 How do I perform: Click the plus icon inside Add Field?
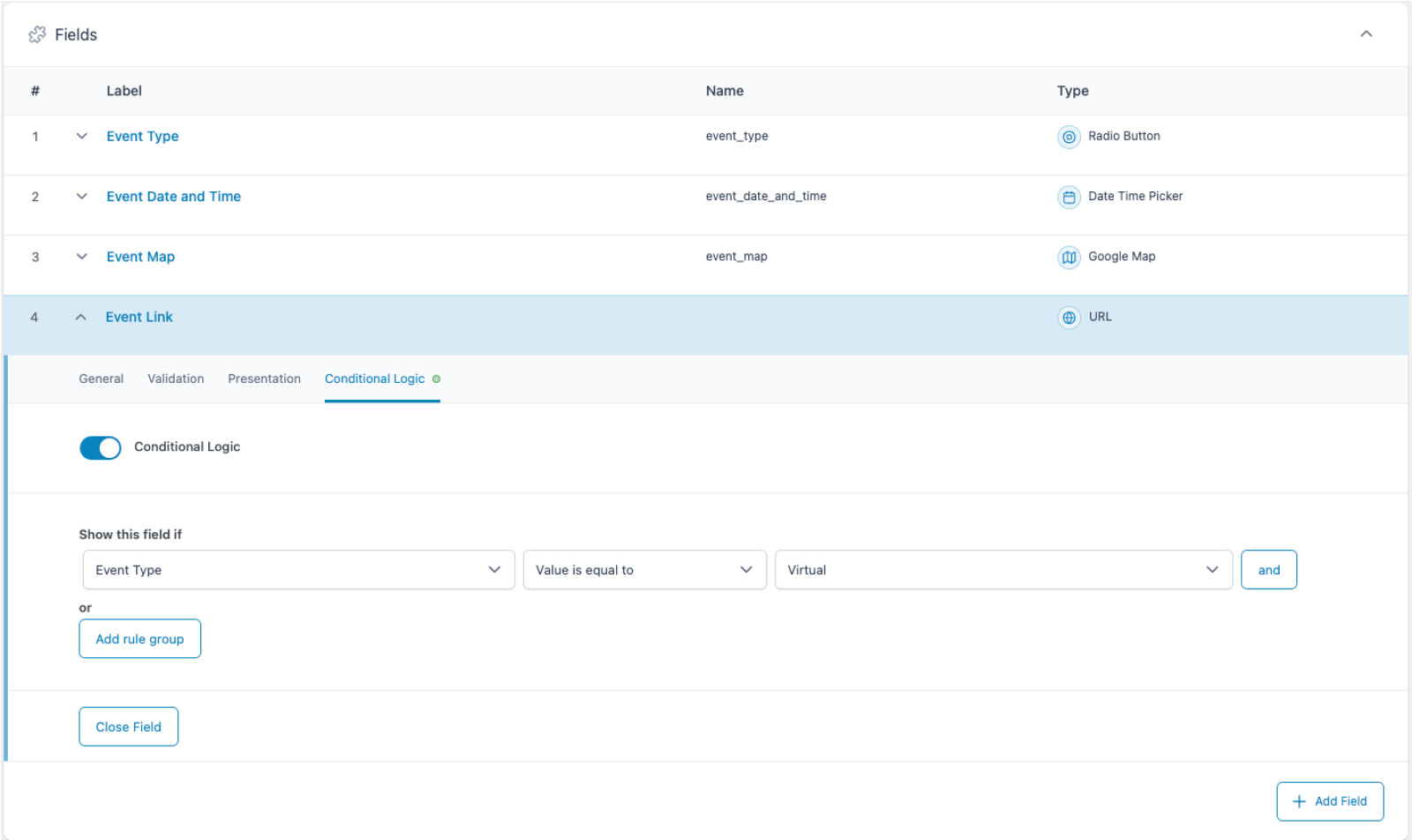click(1298, 801)
